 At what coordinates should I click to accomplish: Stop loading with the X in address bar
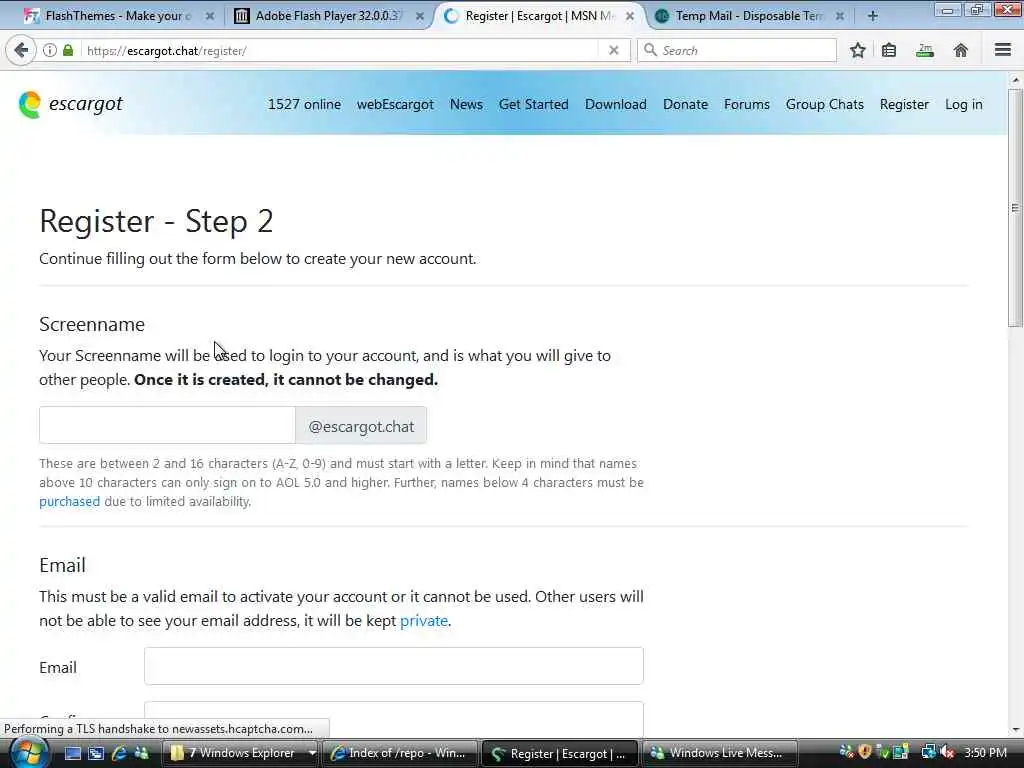coord(613,50)
